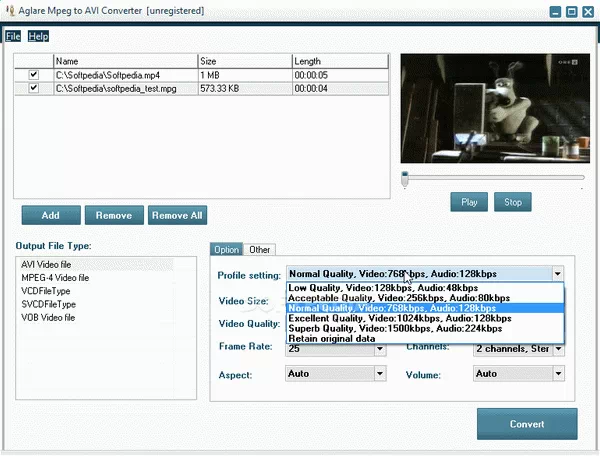The image size is (600, 456).
Task: Play the video preview
Action: point(469,202)
